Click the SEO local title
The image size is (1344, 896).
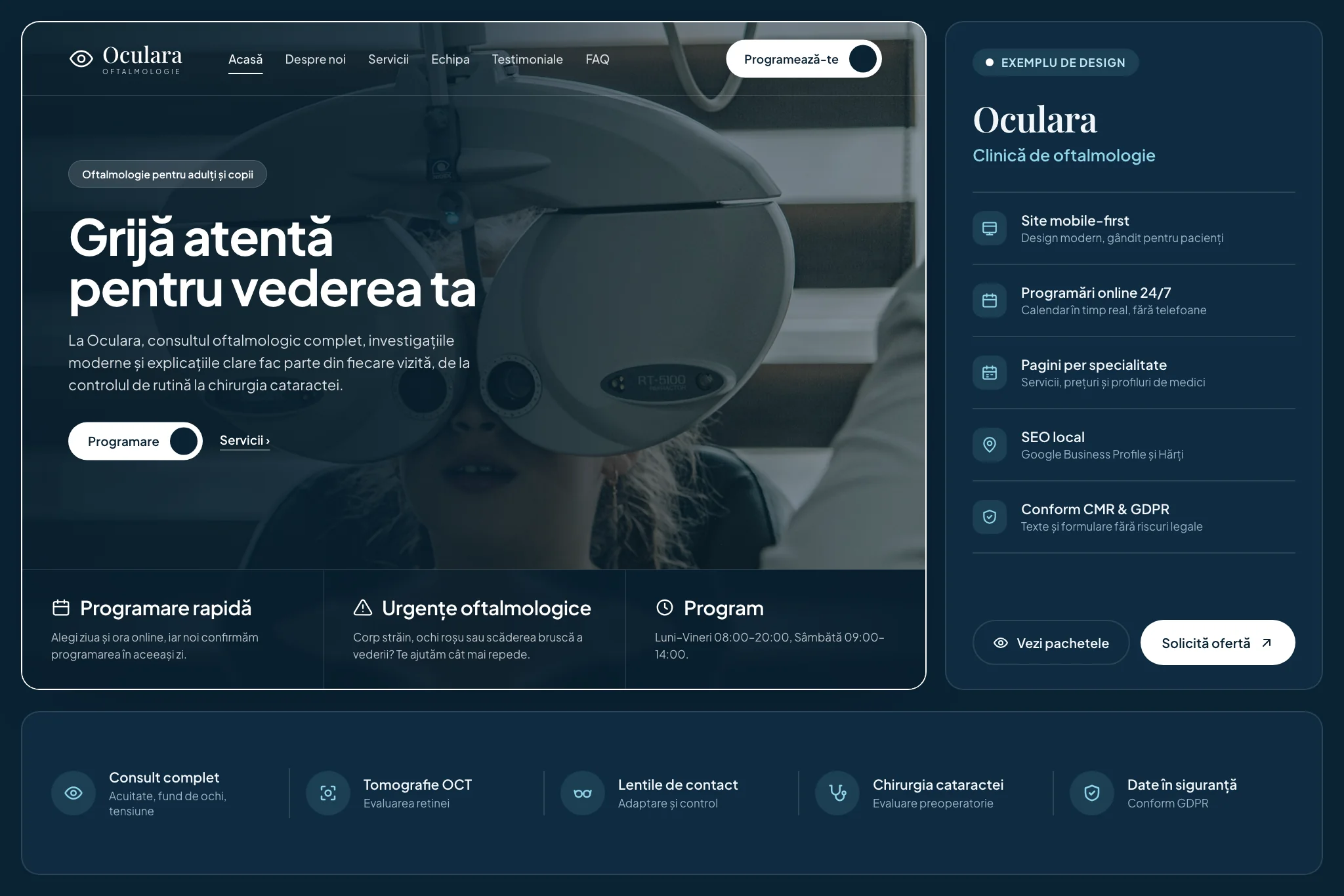[x=1053, y=437]
